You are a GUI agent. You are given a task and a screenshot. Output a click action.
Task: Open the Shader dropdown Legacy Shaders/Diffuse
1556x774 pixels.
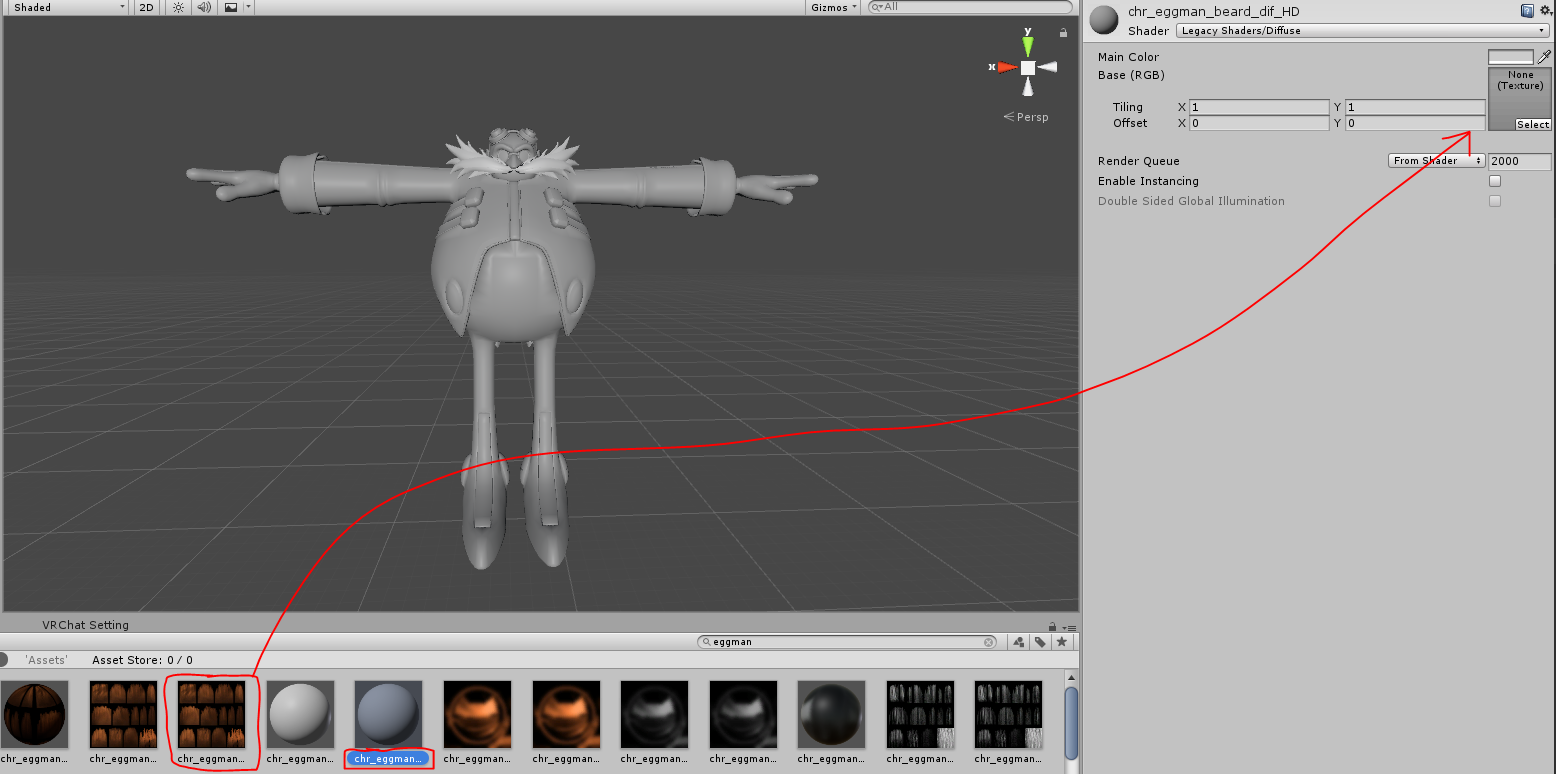[1363, 31]
